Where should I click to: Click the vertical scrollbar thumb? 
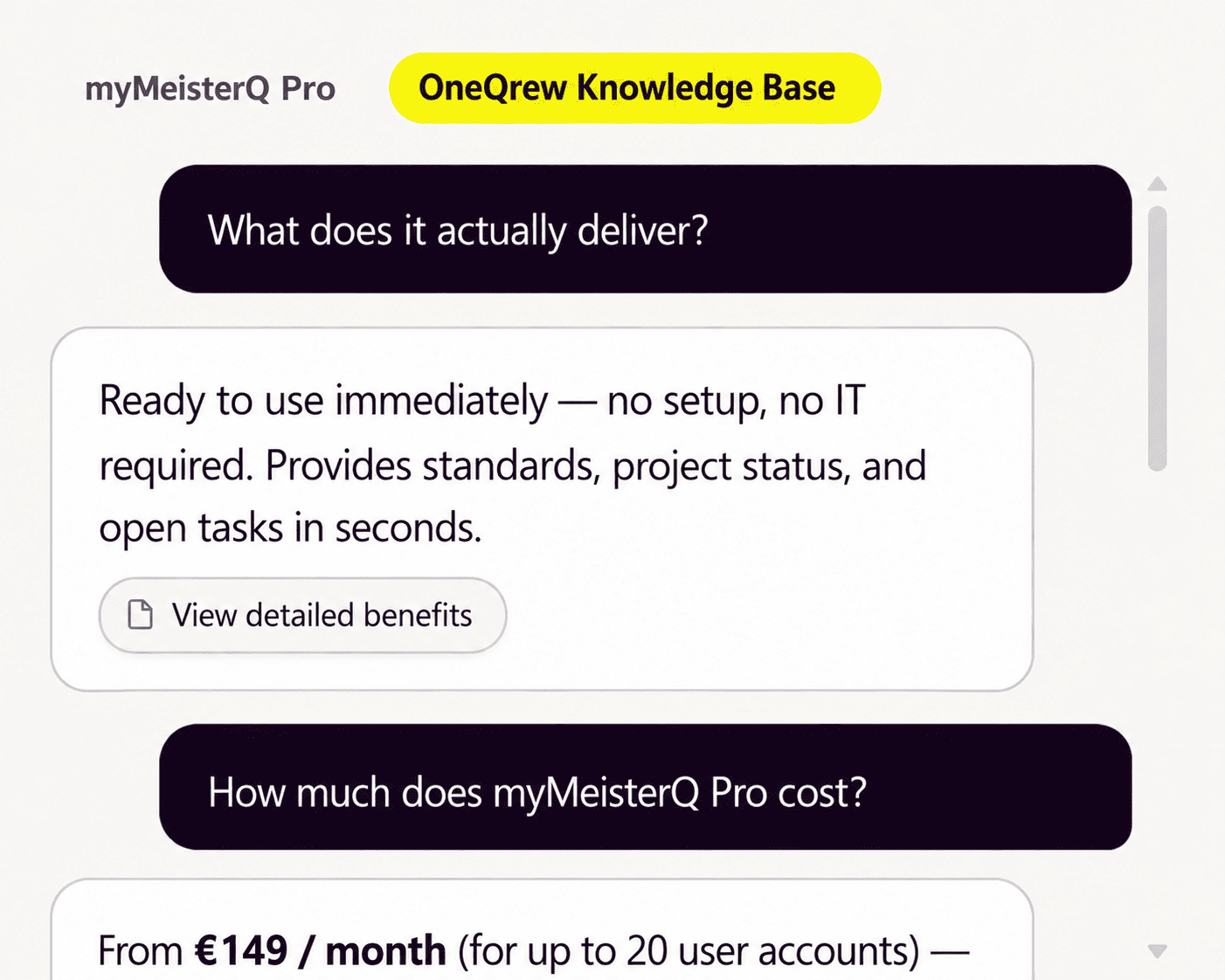tap(1158, 338)
